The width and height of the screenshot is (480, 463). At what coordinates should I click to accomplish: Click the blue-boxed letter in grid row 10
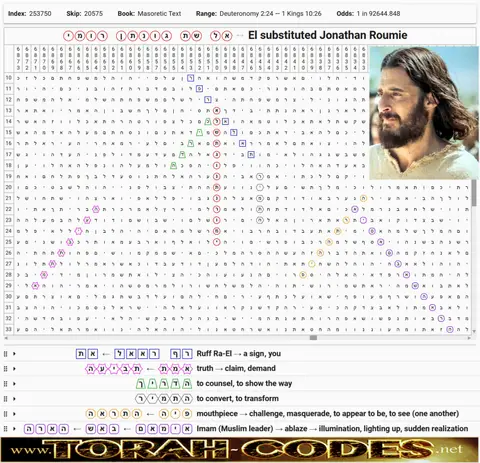point(191,78)
